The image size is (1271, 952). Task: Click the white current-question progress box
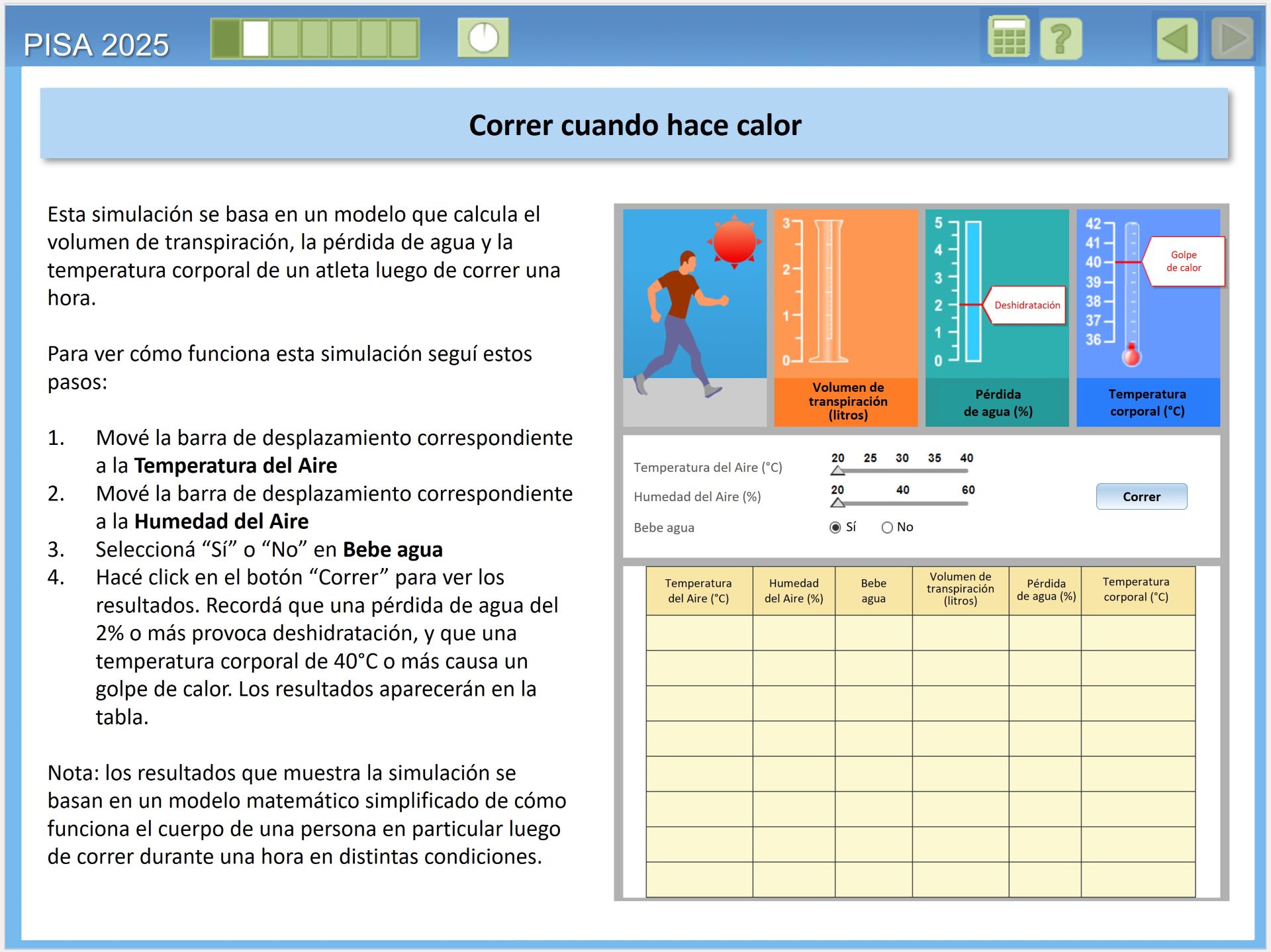[x=256, y=38]
